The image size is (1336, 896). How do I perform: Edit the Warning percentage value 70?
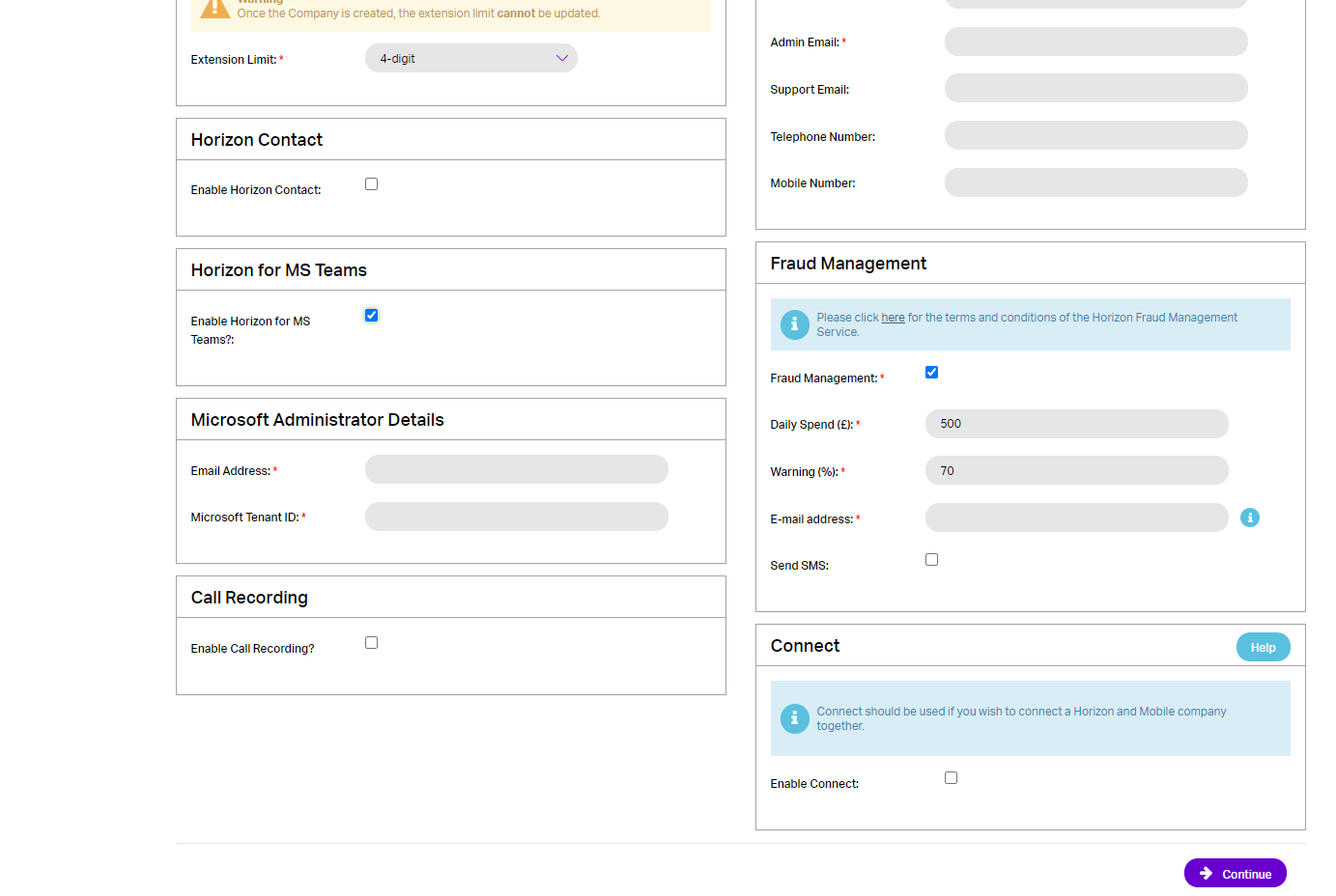pos(1077,470)
